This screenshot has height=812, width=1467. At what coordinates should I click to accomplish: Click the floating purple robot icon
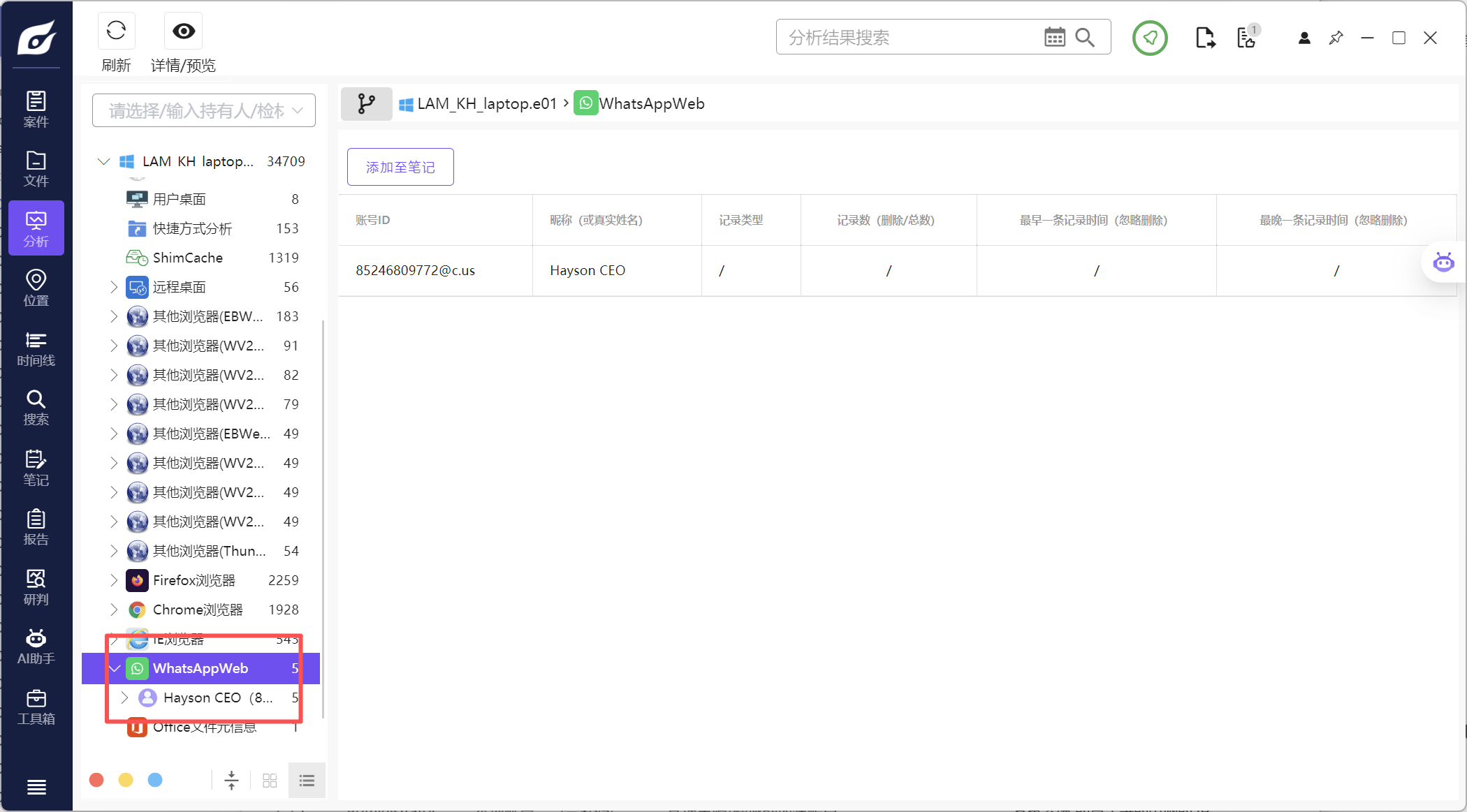pyautogui.click(x=1443, y=263)
